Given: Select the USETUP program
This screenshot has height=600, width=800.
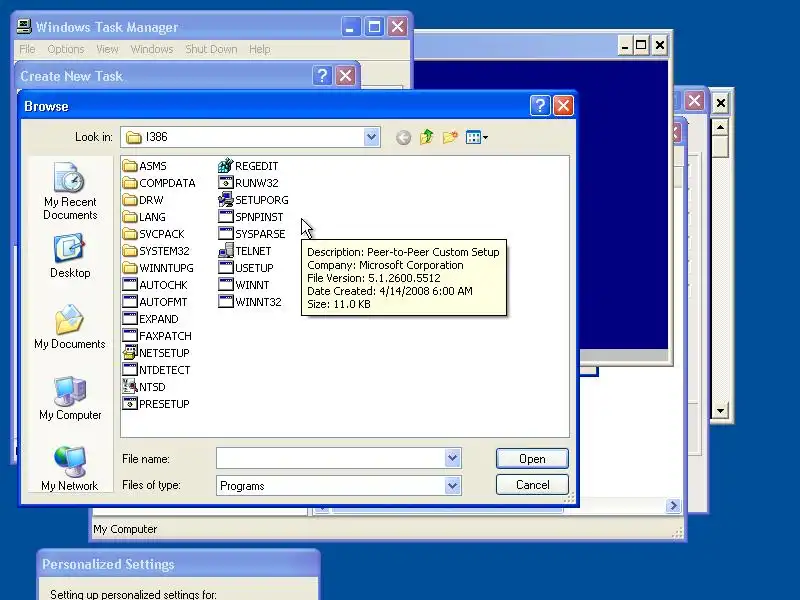Looking at the screenshot, I should (x=246, y=268).
